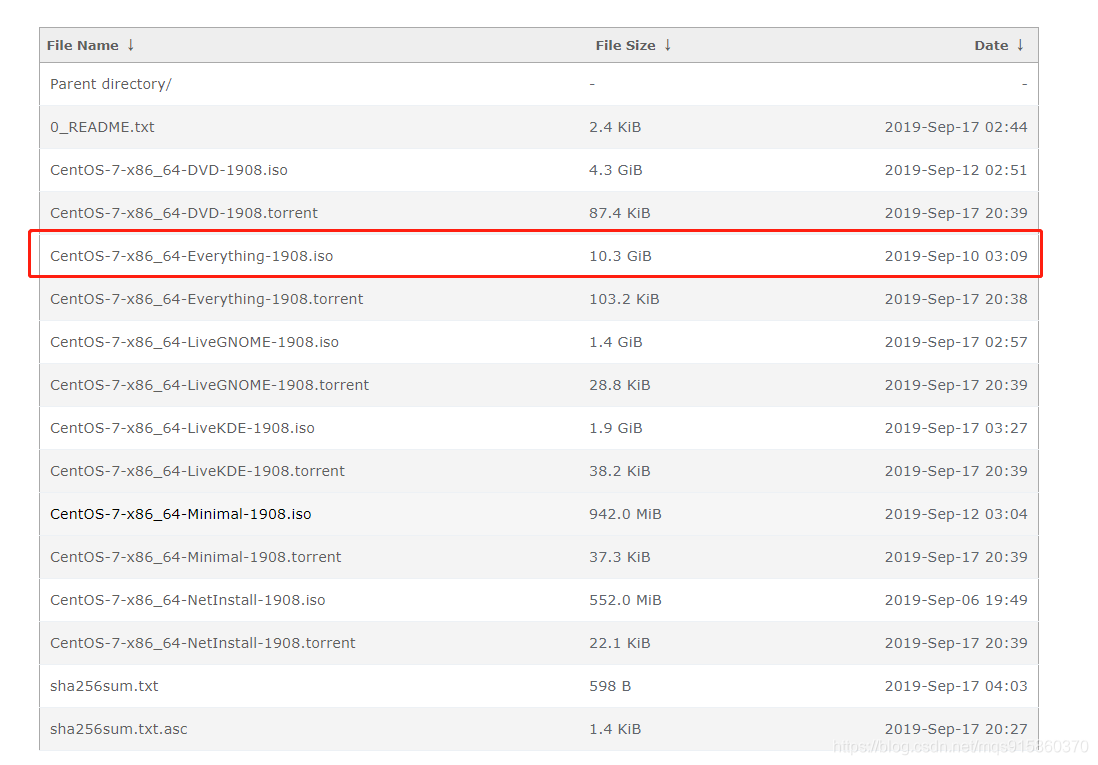Select date 2019-Sep-17 20:38

pos(956,299)
